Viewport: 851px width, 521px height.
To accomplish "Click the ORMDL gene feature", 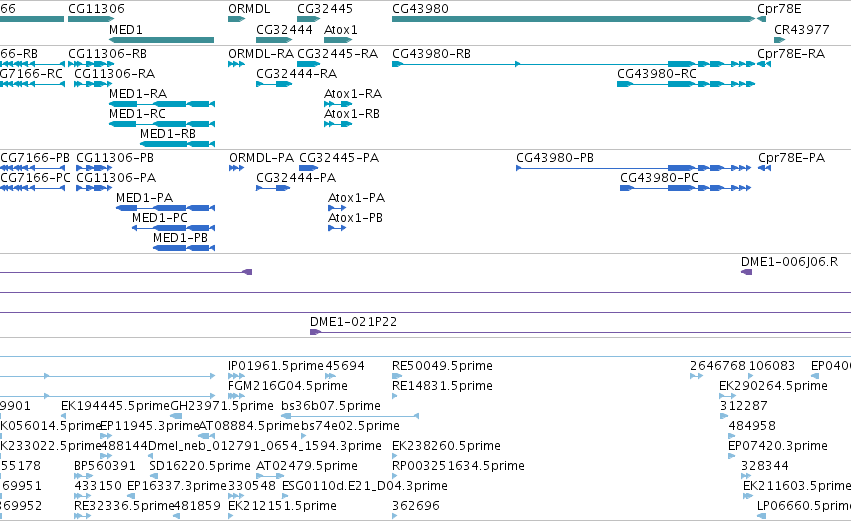I will click(237, 19).
